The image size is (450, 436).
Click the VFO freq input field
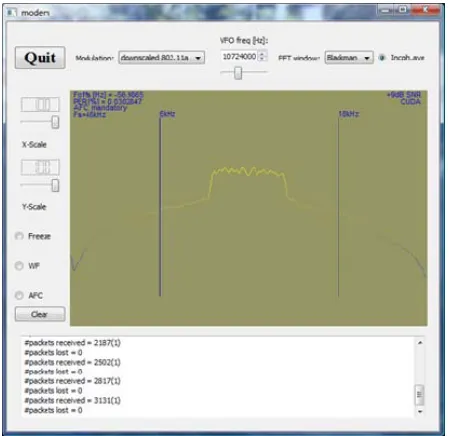point(240,56)
